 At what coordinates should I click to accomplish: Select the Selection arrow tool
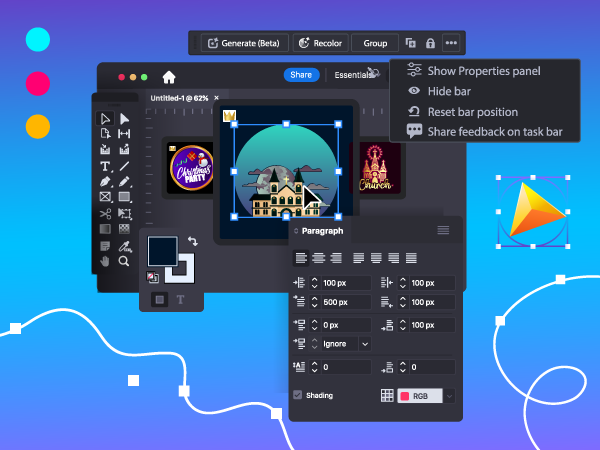point(105,119)
